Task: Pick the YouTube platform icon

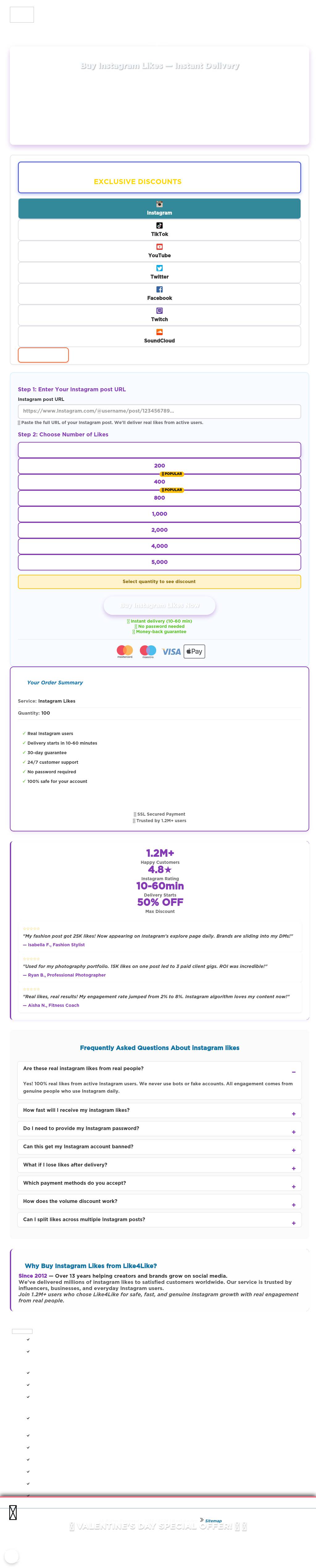Action: [x=159, y=247]
